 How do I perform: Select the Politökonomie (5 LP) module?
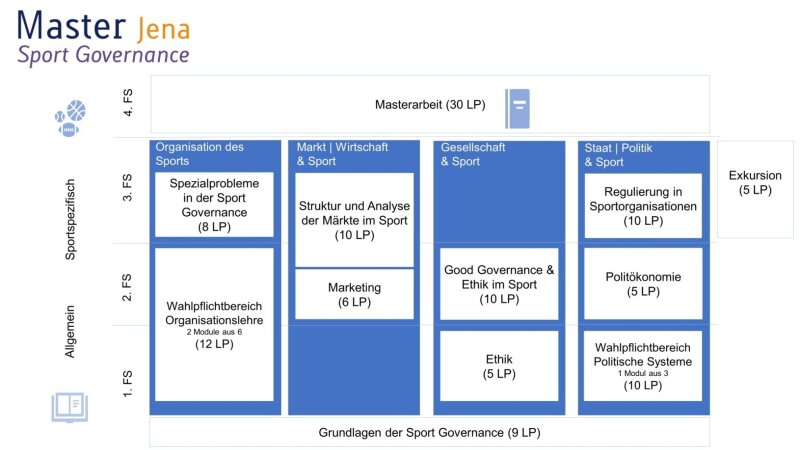pyautogui.click(x=643, y=284)
